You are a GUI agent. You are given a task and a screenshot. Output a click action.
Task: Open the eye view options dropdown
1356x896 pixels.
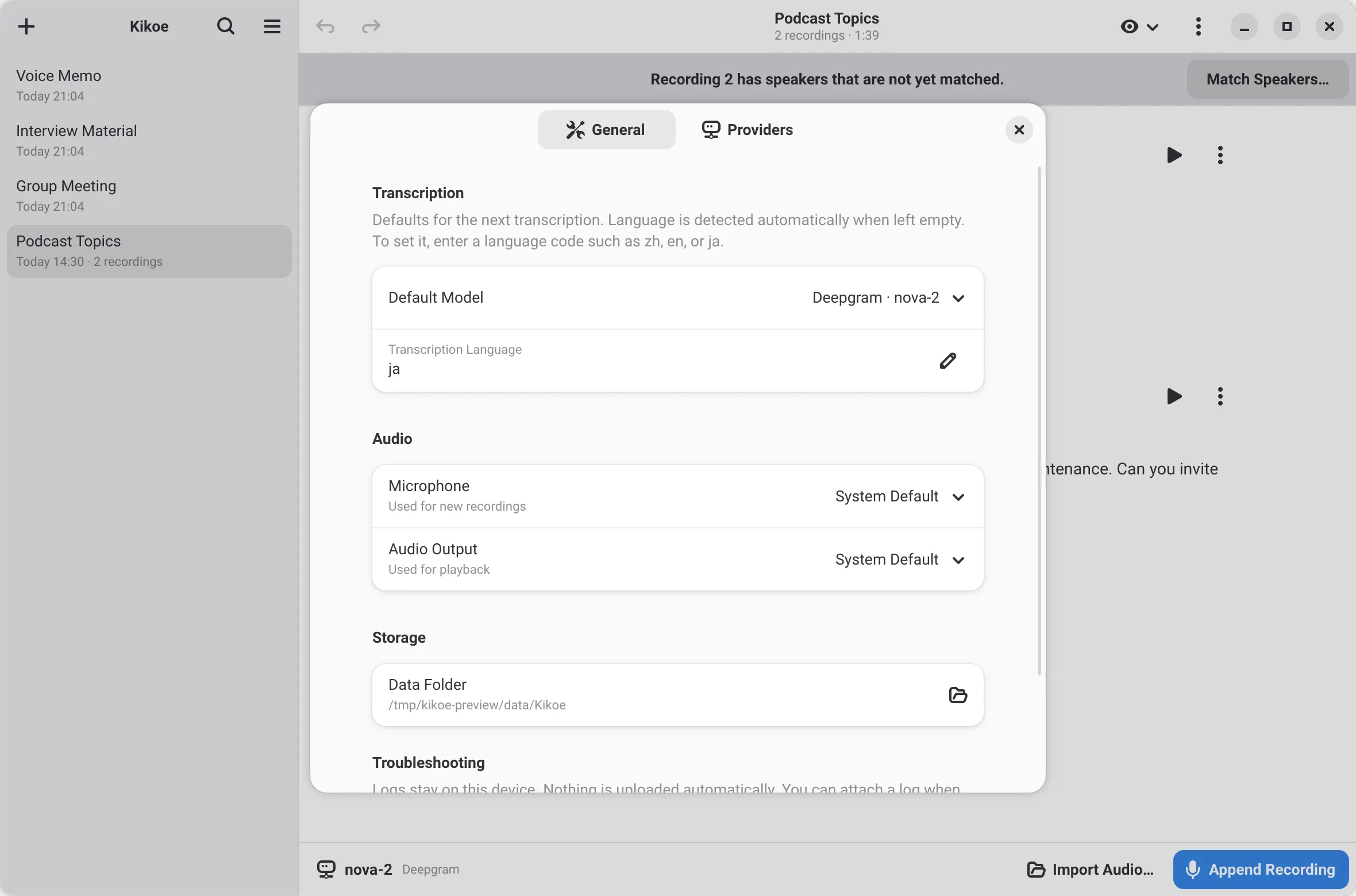[x=1139, y=26]
